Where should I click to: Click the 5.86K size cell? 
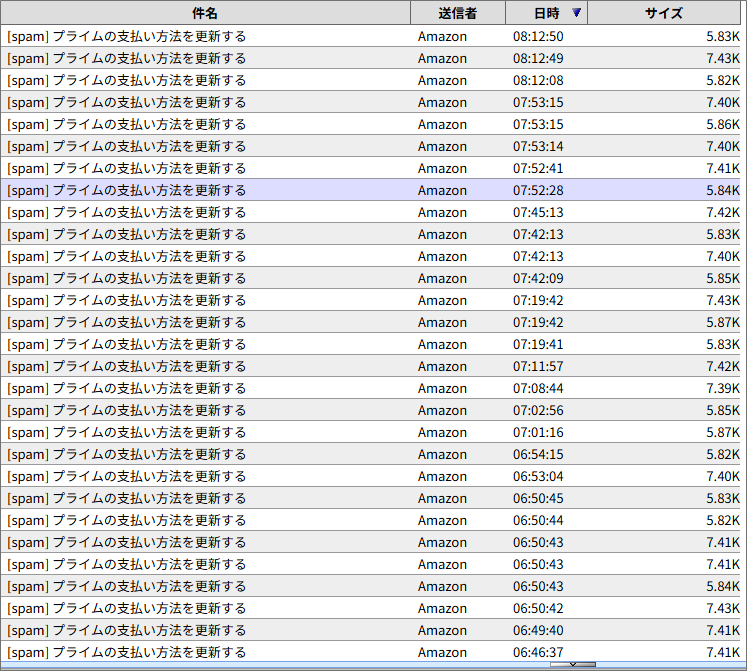[723, 124]
